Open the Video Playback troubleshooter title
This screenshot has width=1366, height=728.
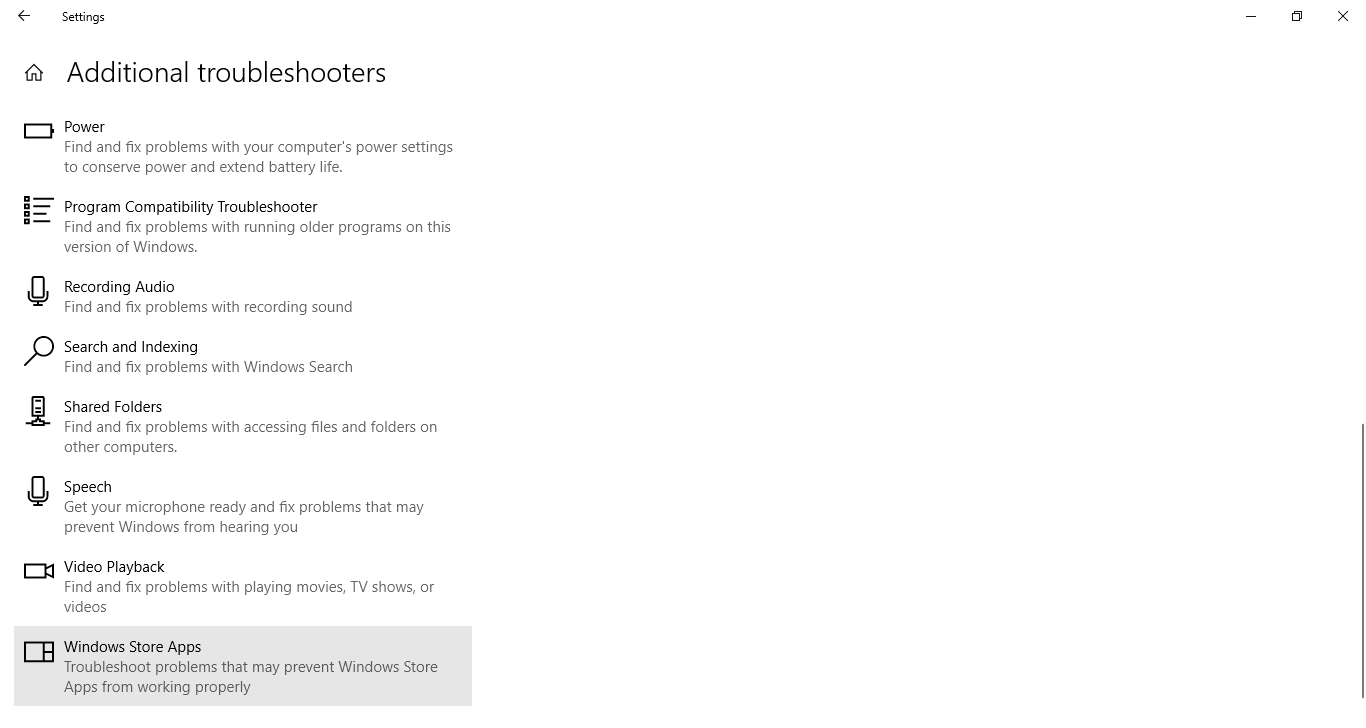(x=114, y=567)
